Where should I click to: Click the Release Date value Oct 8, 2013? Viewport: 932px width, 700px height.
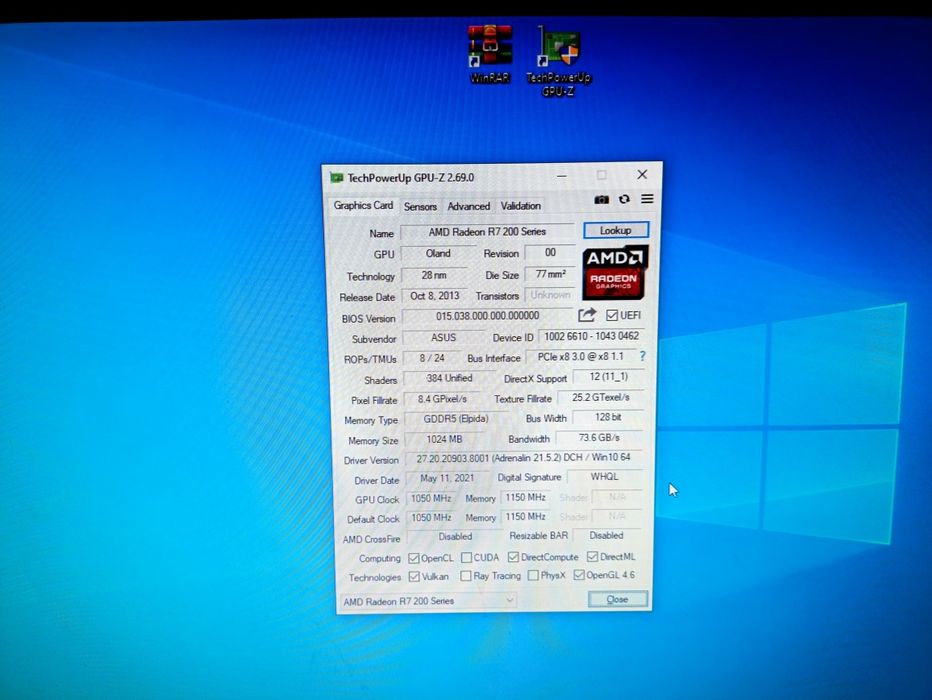pyautogui.click(x=435, y=296)
